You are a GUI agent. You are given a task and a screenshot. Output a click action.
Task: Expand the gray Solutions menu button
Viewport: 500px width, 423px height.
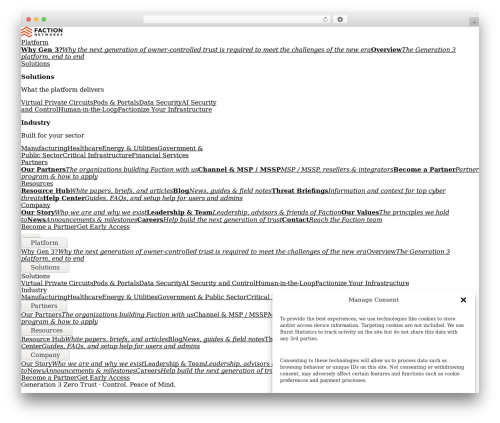click(x=45, y=267)
